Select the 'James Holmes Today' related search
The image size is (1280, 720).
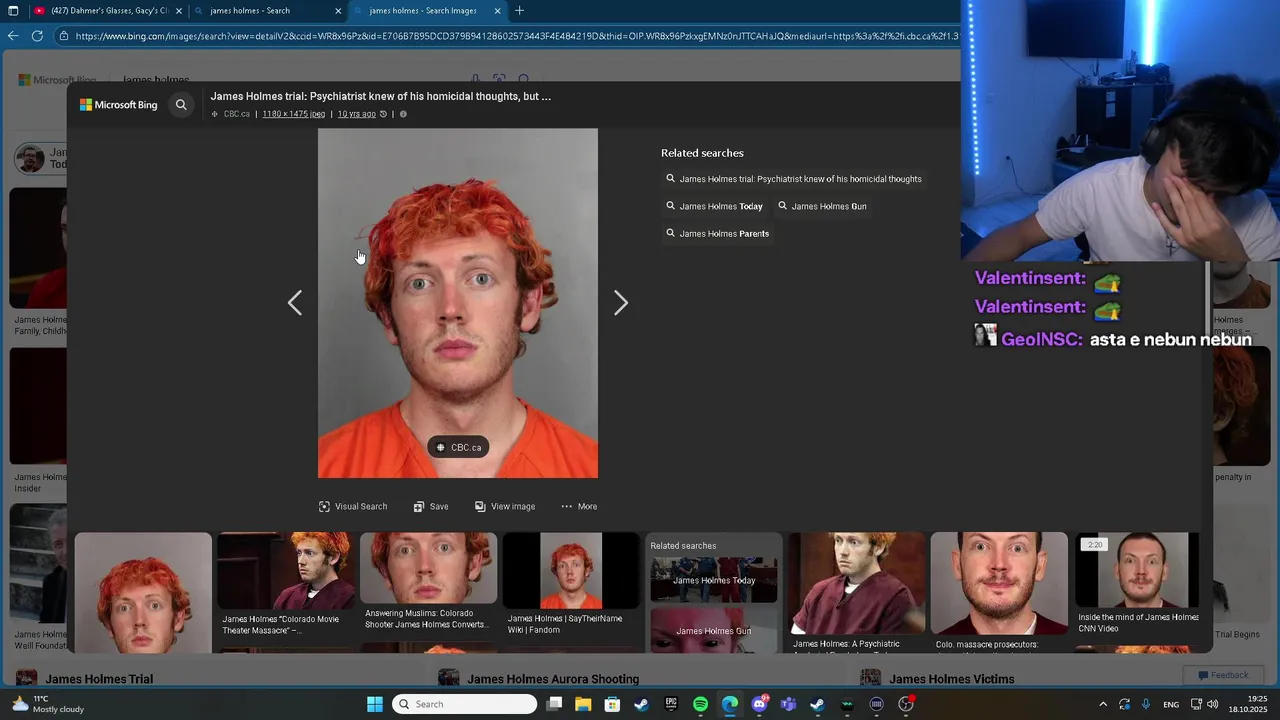point(714,206)
